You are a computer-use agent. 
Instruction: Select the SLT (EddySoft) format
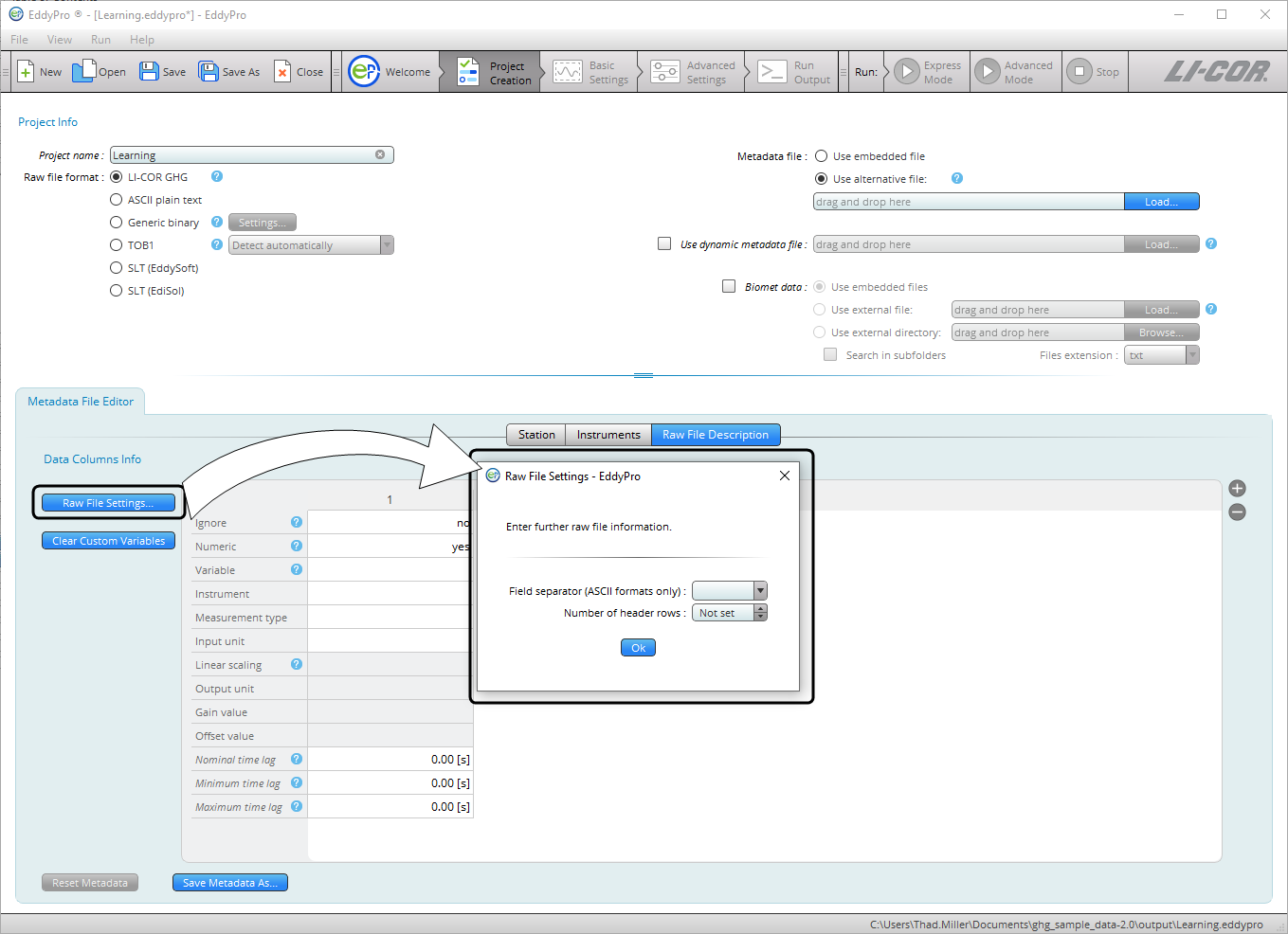[x=117, y=268]
